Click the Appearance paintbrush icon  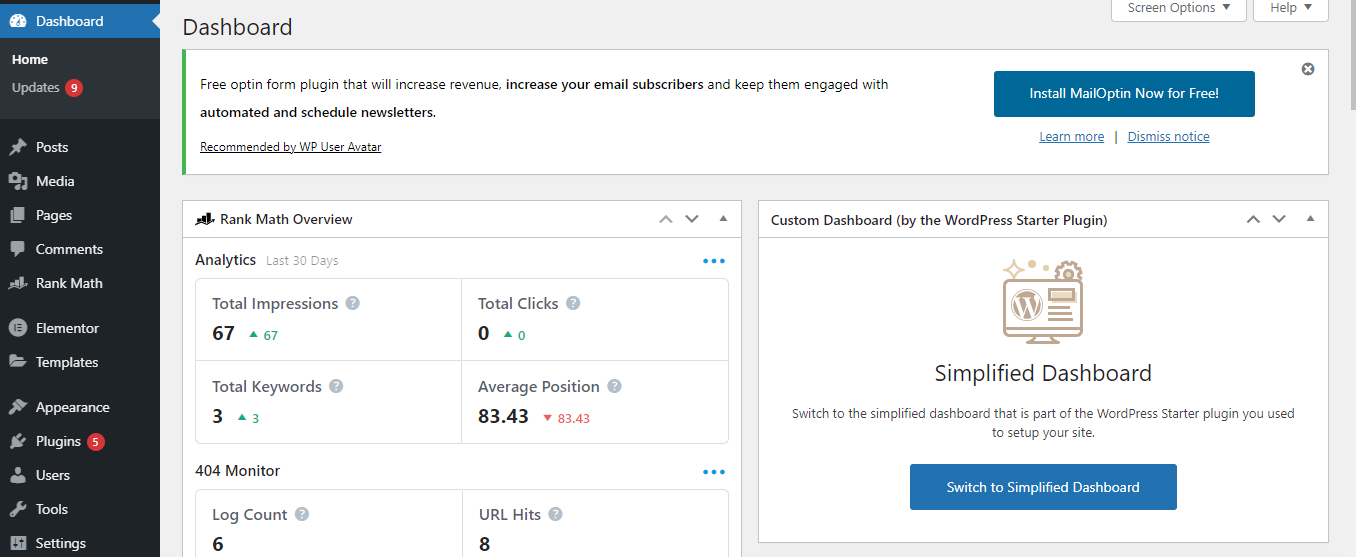coord(18,407)
